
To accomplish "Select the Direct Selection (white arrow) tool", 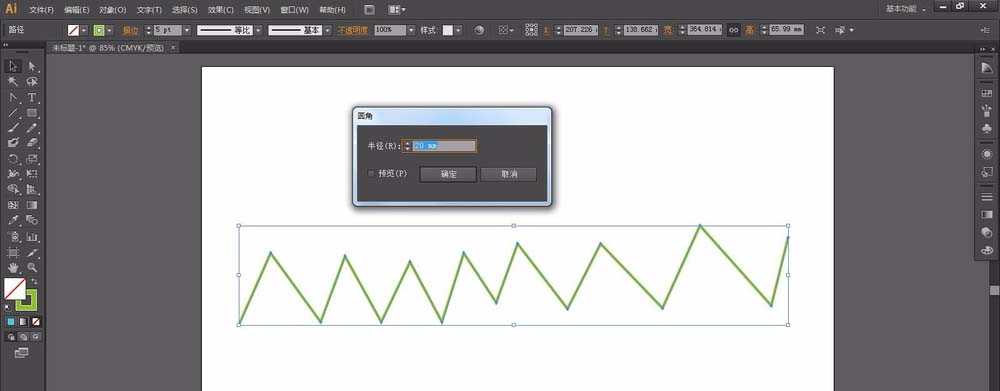I will click(32, 66).
